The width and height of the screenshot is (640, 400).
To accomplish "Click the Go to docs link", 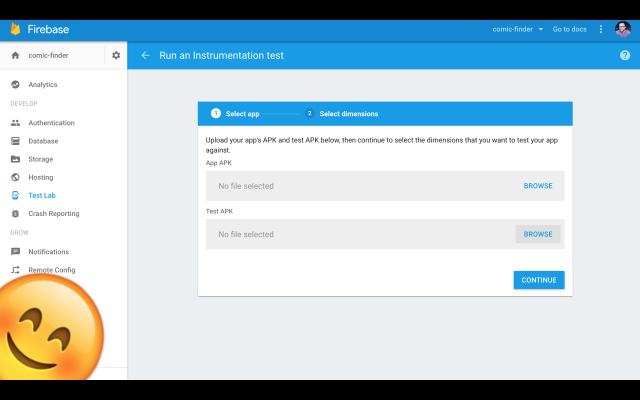I will tap(569, 29).
